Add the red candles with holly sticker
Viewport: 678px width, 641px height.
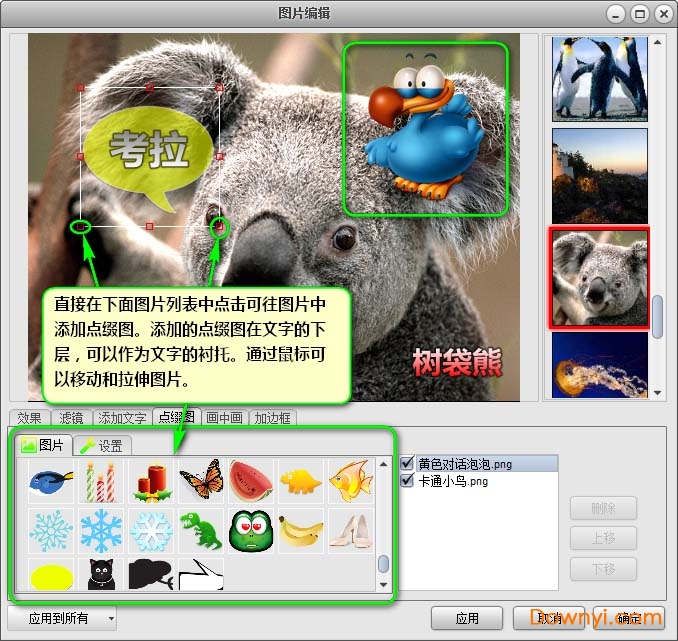coord(150,481)
